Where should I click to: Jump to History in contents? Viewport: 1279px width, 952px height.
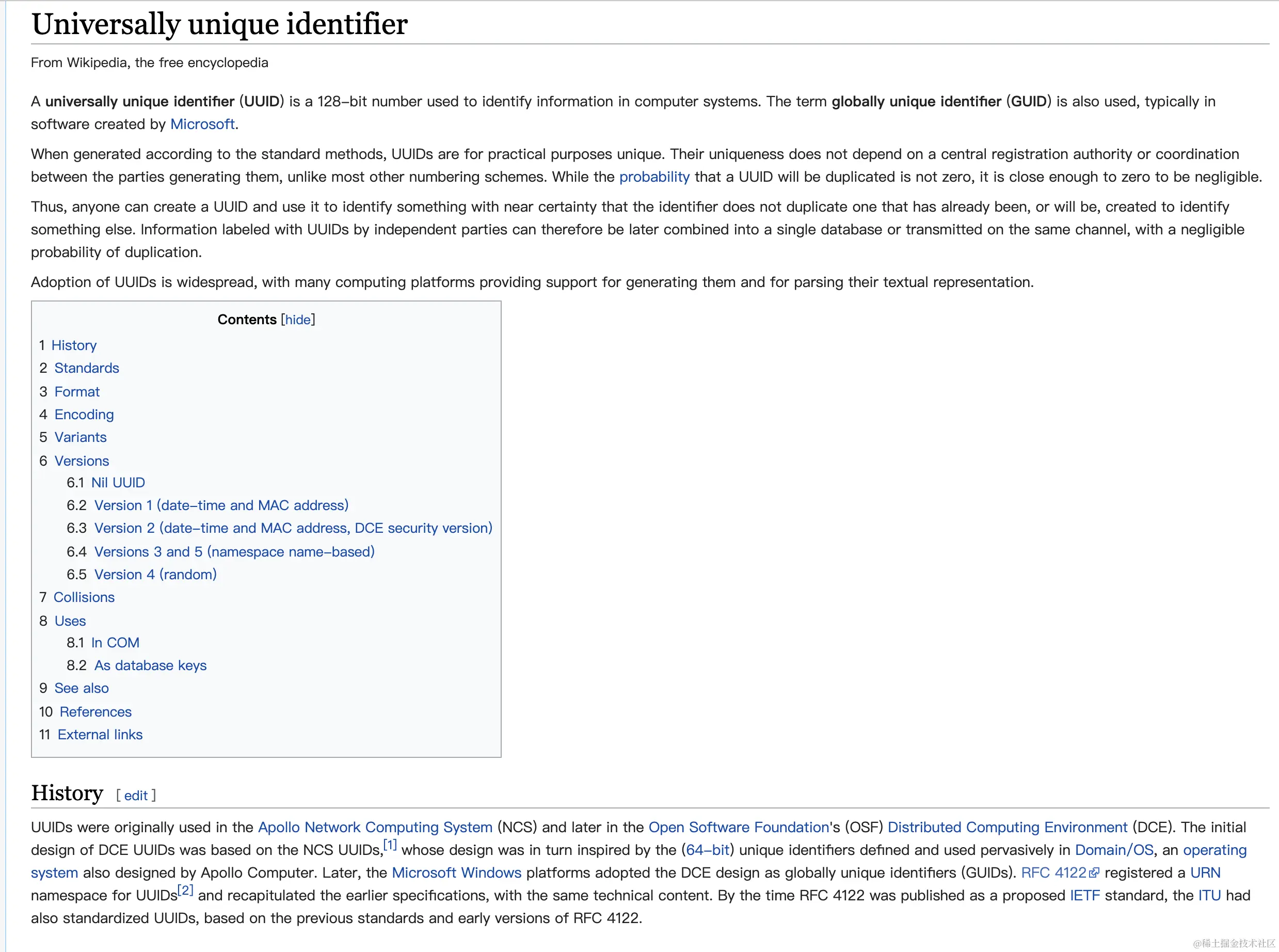pyautogui.click(x=74, y=345)
